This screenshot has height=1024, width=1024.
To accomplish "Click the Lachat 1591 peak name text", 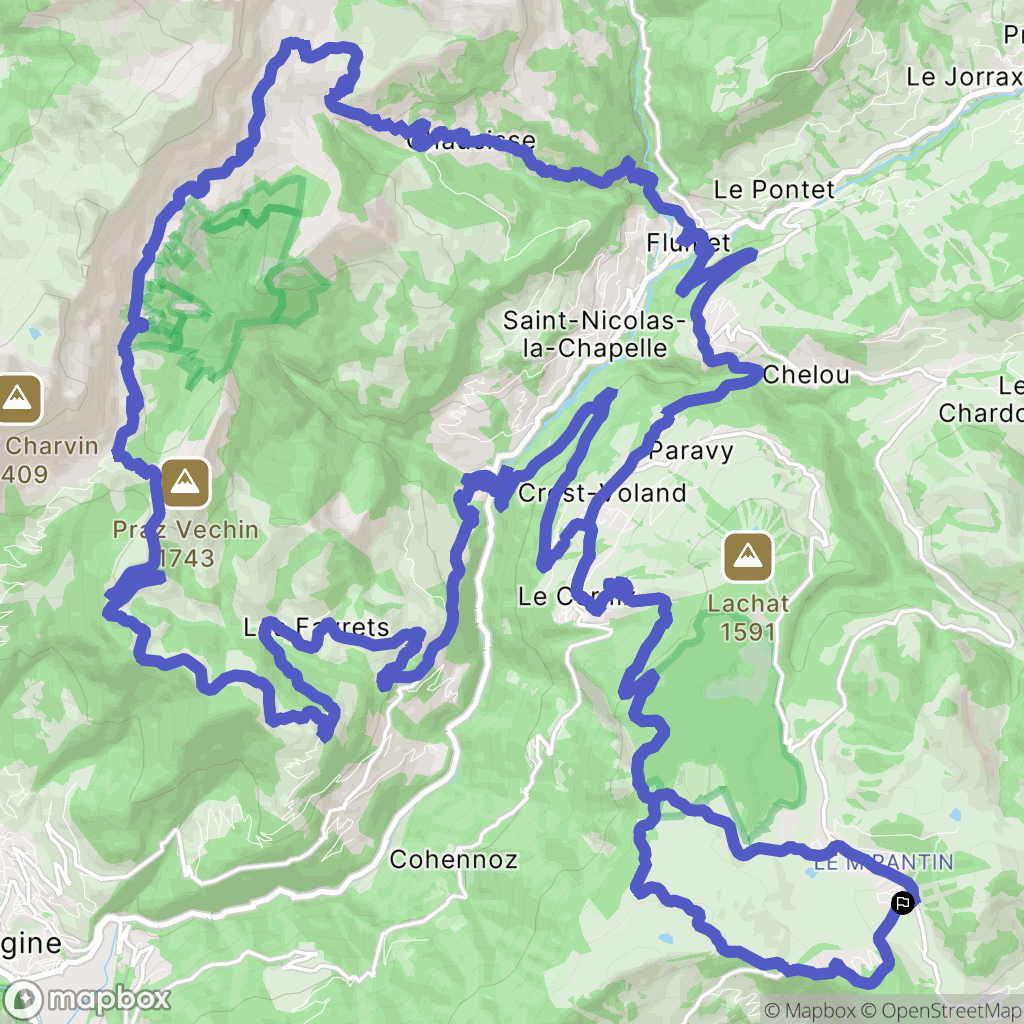I will 748,618.
